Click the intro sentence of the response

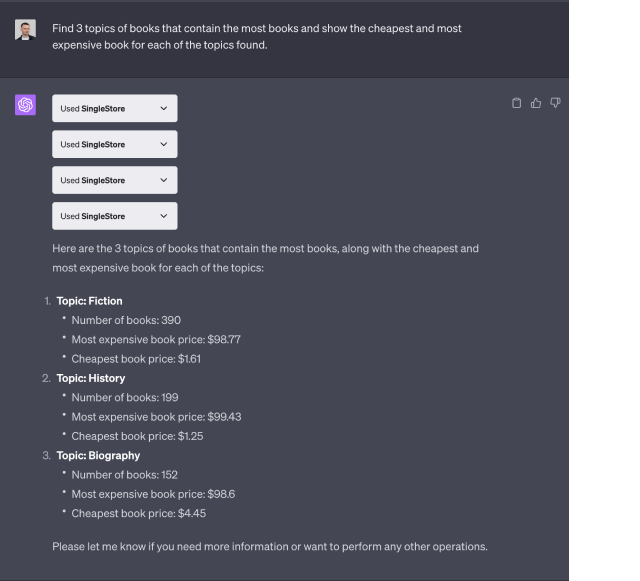(x=265, y=258)
